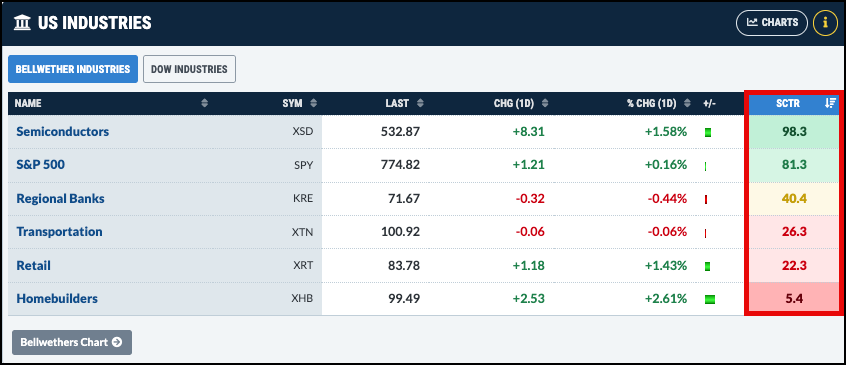The width and height of the screenshot is (846, 365).
Task: Click the XRT symbol
Action: [303, 266]
